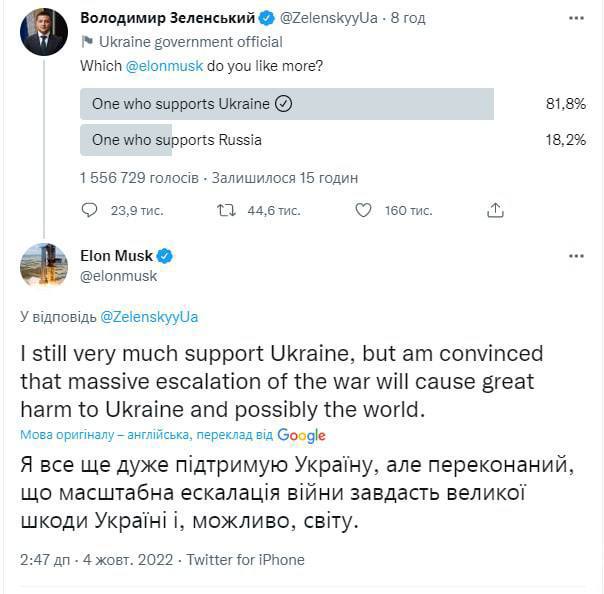Click the Google translate logo
This screenshot has width=604, height=594.
(x=302, y=436)
